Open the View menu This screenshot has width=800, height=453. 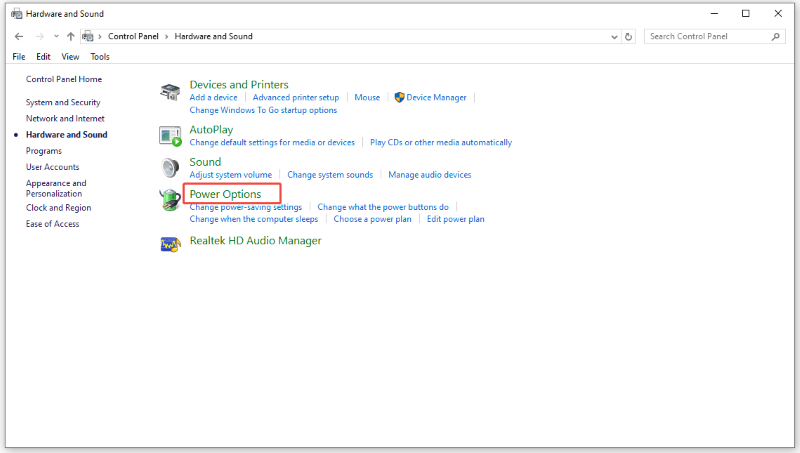70,57
